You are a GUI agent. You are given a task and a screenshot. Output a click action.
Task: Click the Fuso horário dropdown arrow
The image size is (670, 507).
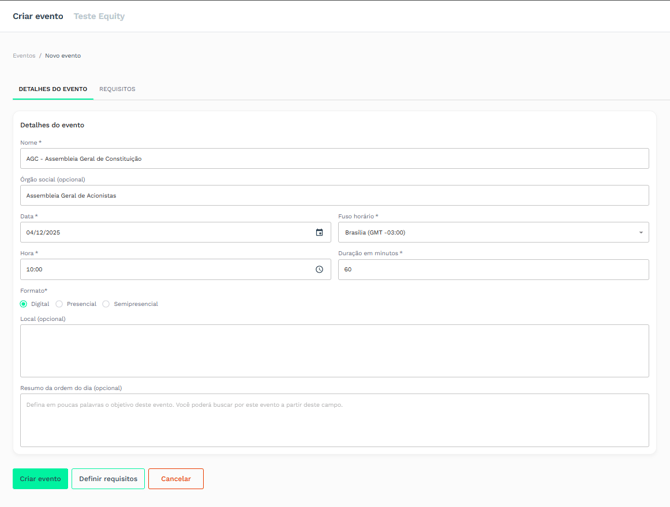(641, 233)
